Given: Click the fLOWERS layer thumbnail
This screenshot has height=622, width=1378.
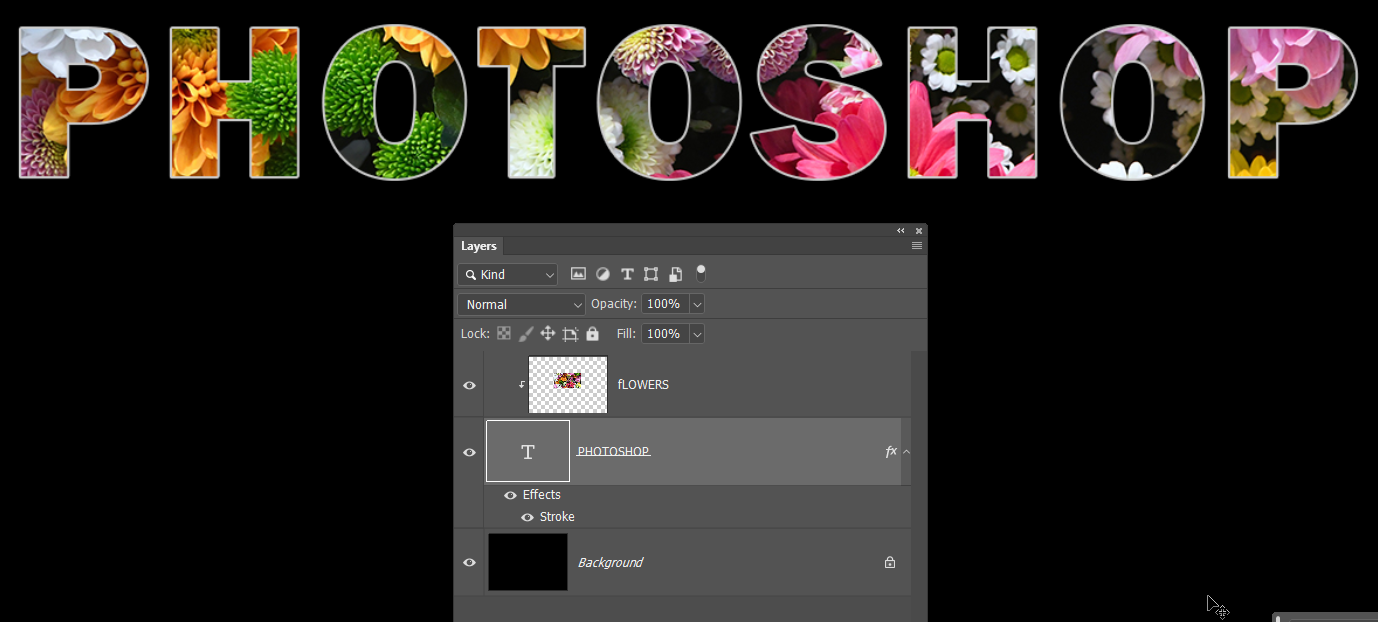Looking at the screenshot, I should [x=567, y=385].
